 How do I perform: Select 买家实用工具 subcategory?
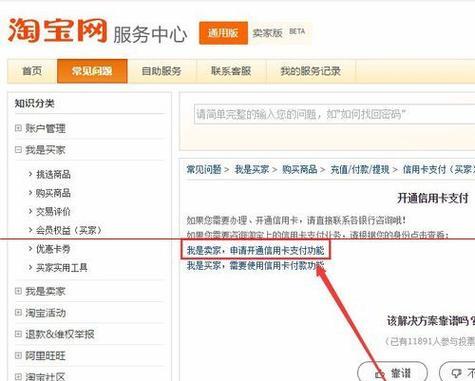tap(62, 268)
